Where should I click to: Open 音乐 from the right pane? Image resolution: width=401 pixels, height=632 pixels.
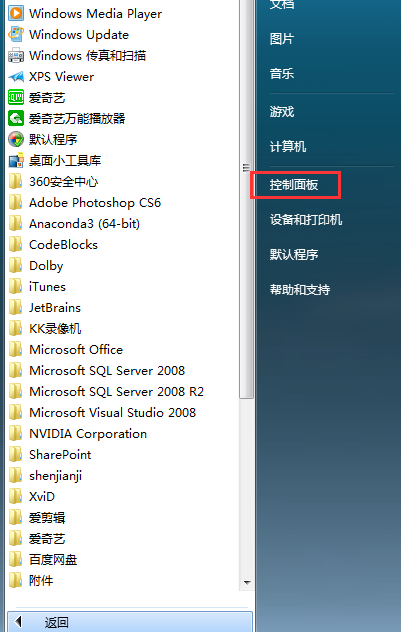pos(282,73)
